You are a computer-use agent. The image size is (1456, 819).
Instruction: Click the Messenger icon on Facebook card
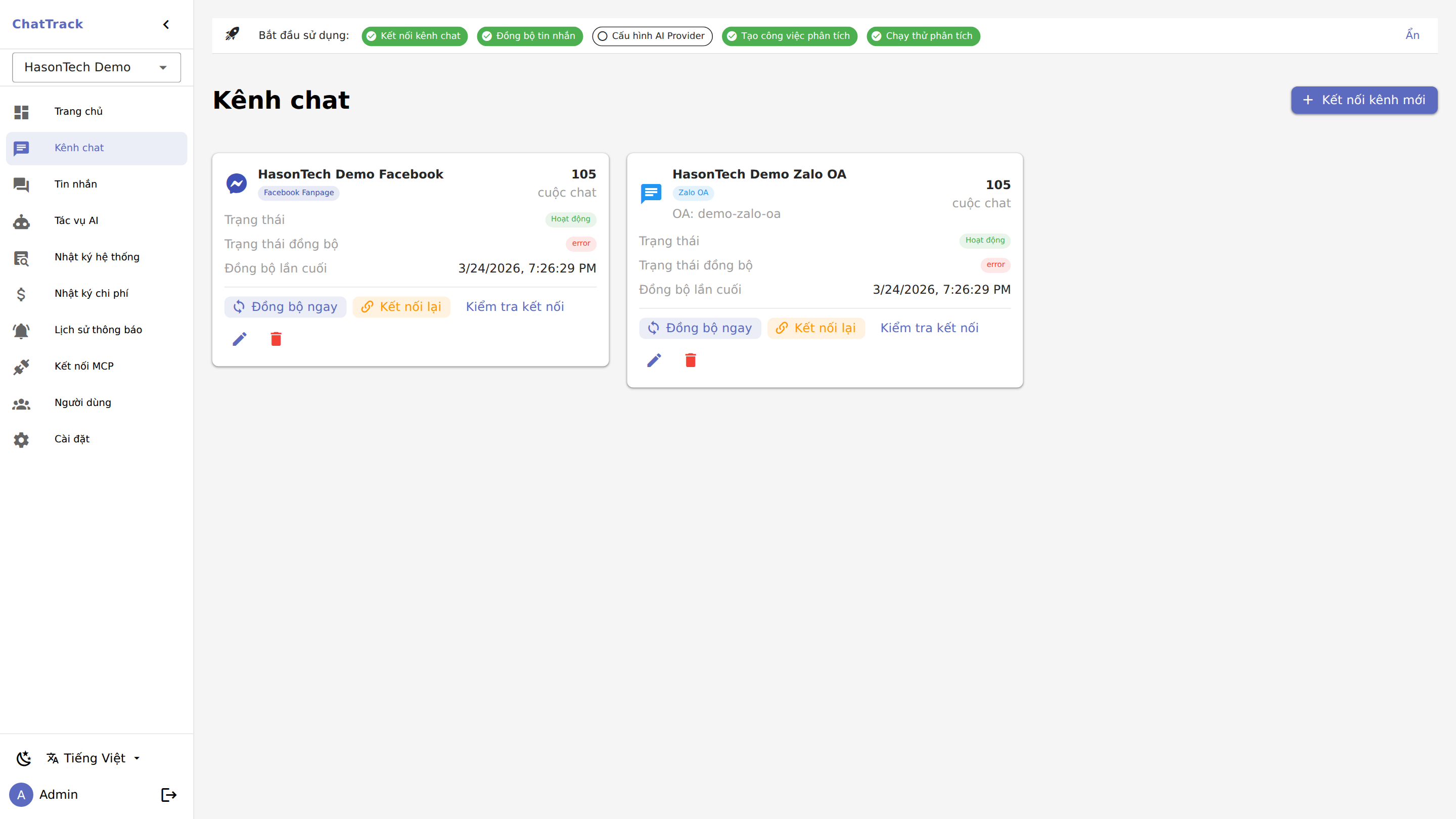236,183
